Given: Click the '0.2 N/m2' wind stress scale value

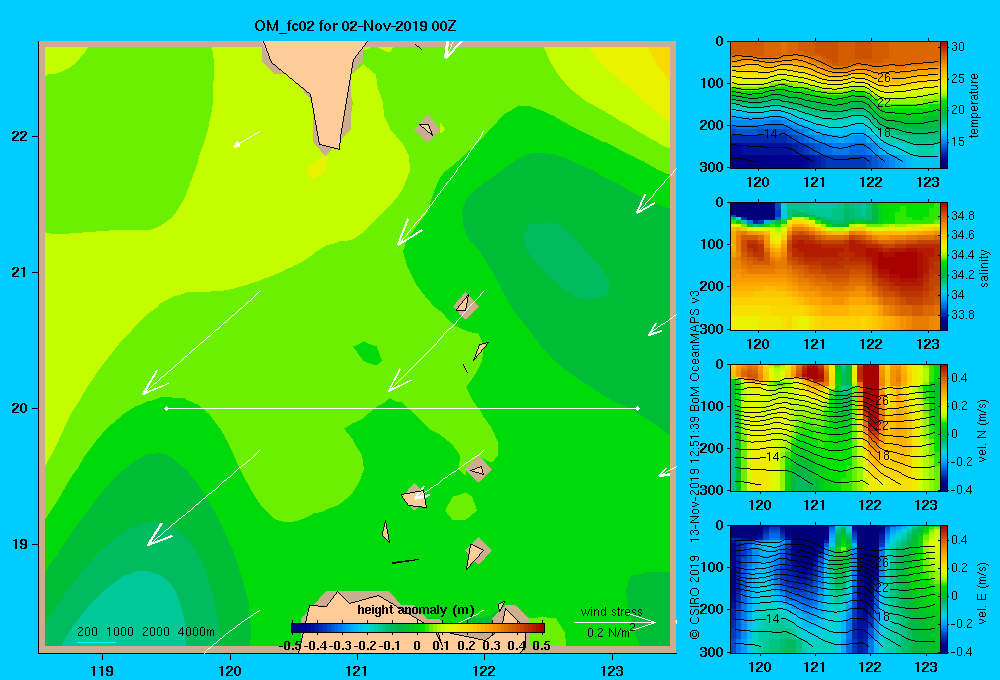Looking at the screenshot, I should tap(611, 632).
